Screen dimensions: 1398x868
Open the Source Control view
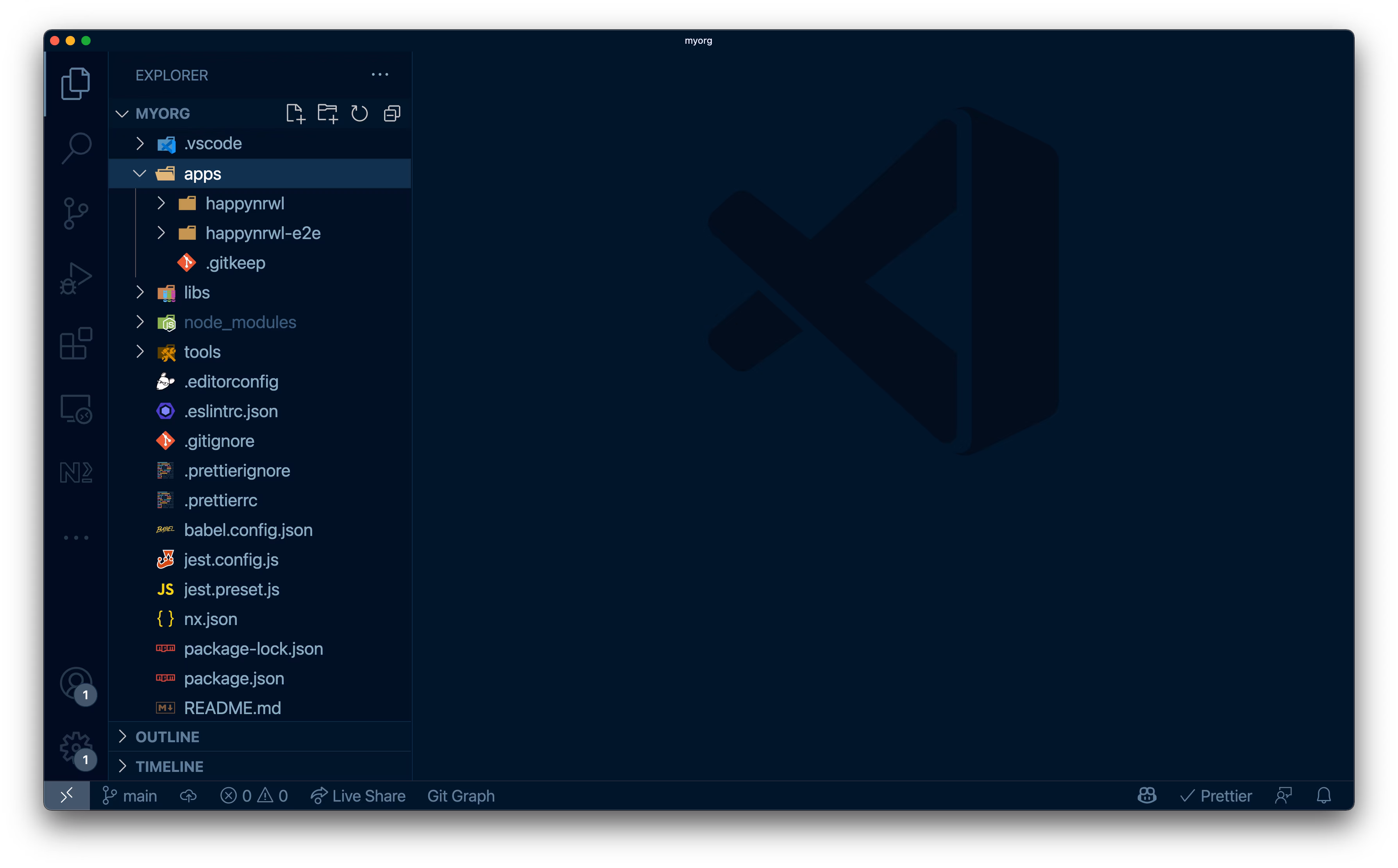tap(76, 213)
